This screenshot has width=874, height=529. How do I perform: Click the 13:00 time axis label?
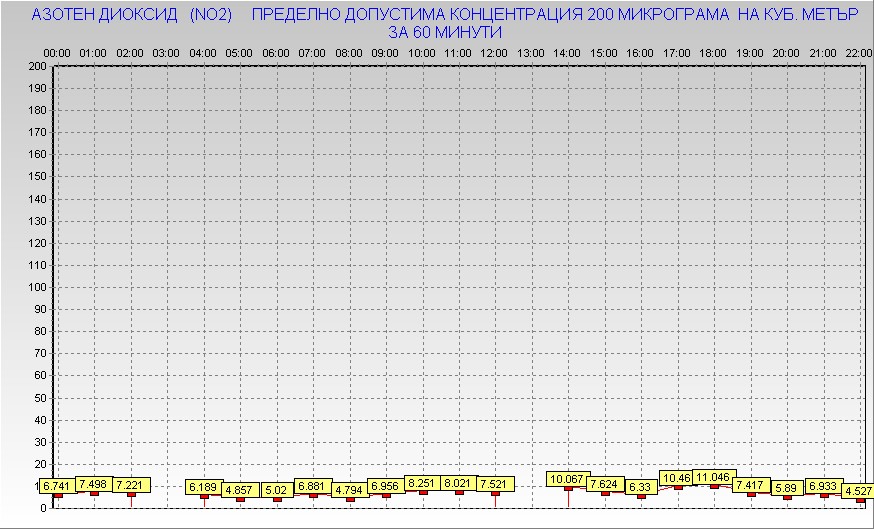[531, 52]
